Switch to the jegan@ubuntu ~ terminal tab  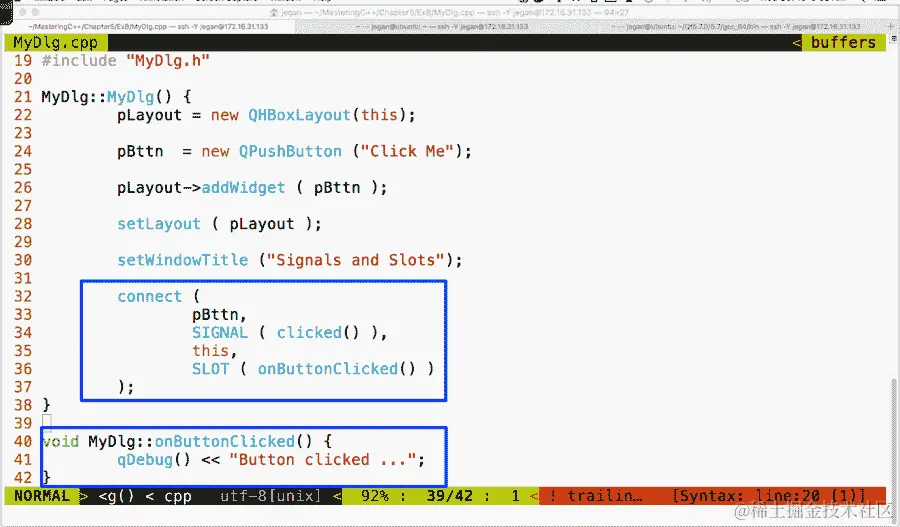click(x=442, y=26)
